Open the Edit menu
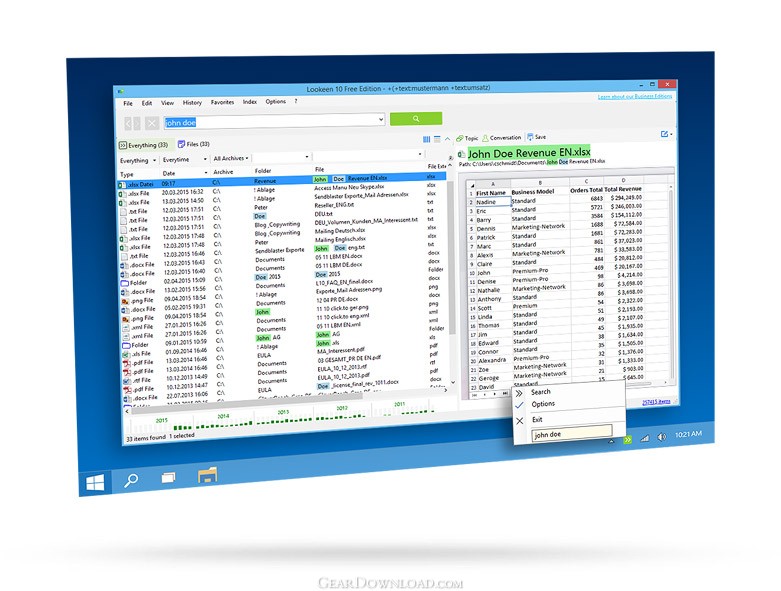This screenshot has height=591, width=781. (147, 103)
